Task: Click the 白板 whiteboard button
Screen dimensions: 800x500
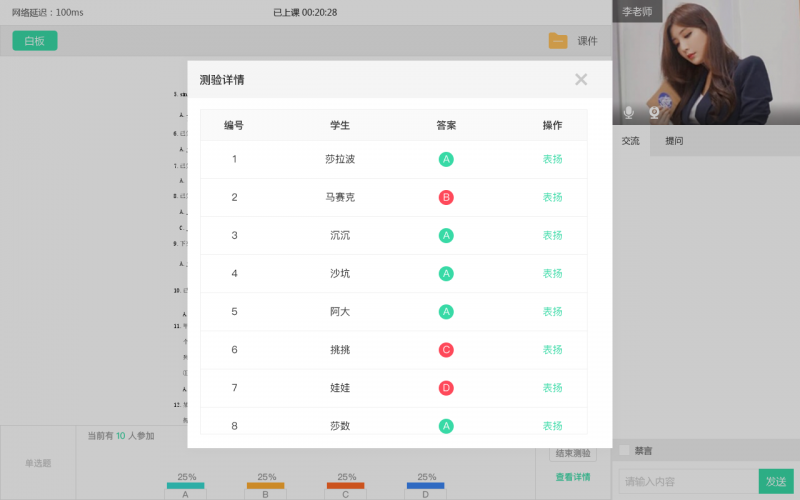Action: pyautogui.click(x=35, y=41)
